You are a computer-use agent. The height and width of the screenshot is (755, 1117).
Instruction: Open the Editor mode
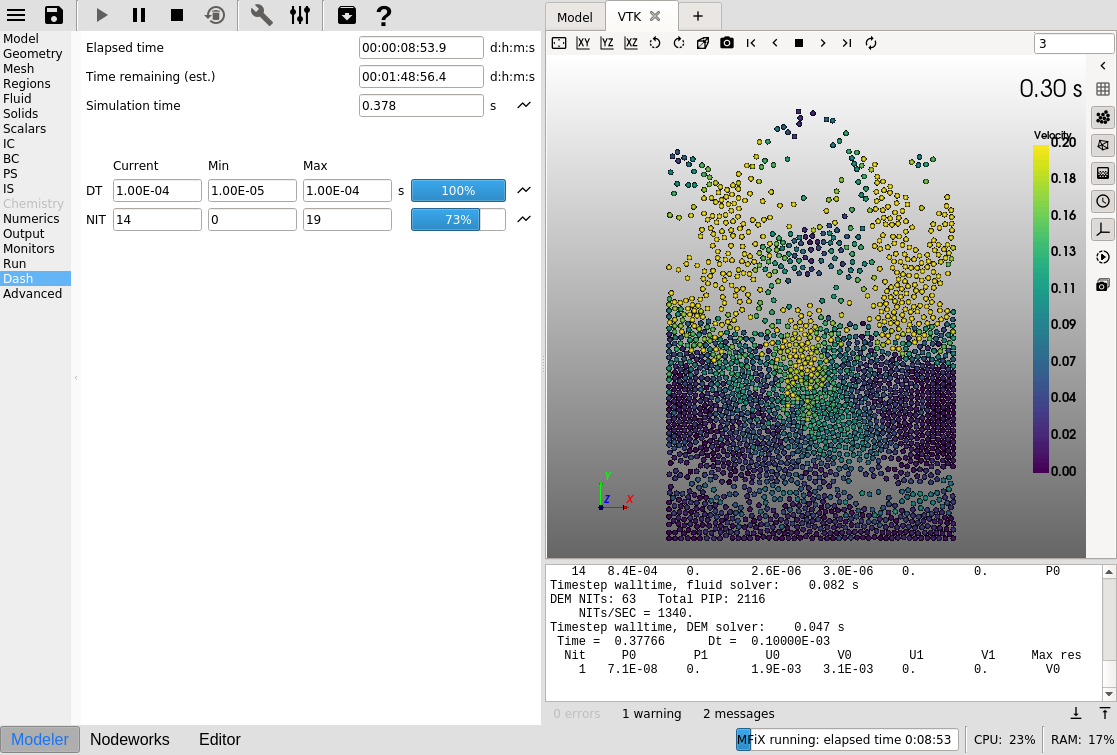pos(220,740)
